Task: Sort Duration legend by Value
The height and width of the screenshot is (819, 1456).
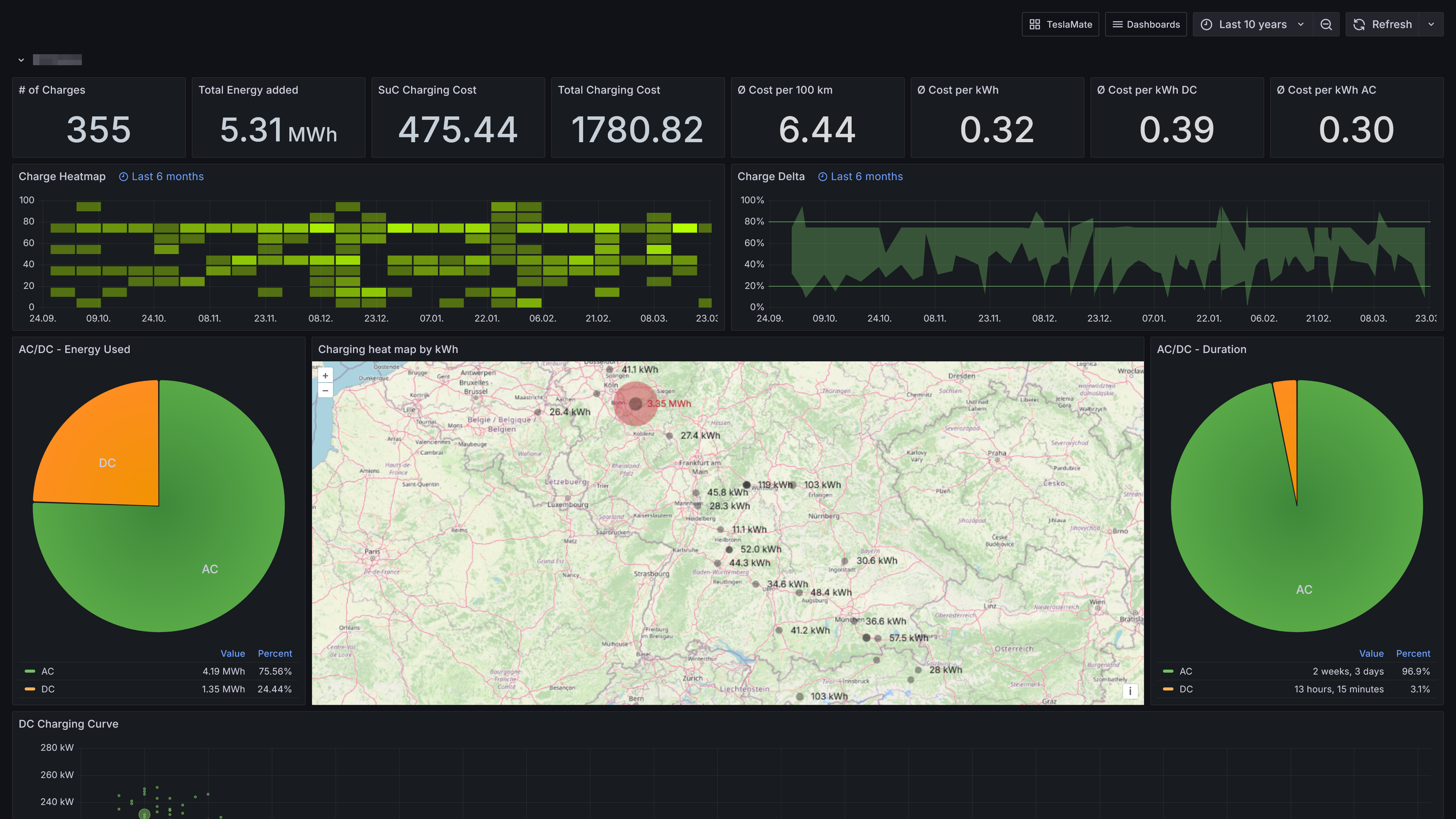Action: click(1371, 653)
